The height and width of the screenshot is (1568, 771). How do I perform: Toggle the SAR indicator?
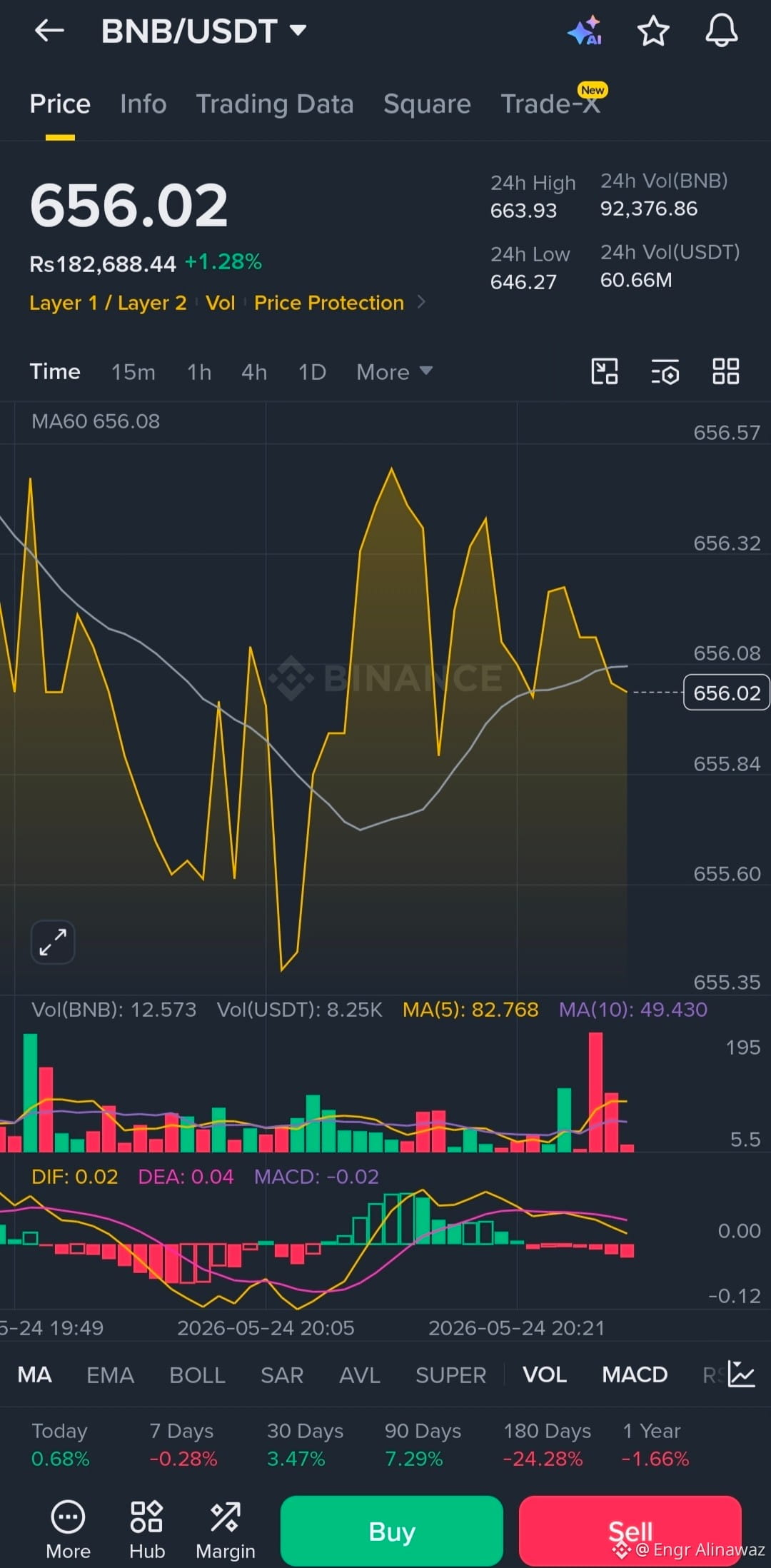coord(282,1374)
